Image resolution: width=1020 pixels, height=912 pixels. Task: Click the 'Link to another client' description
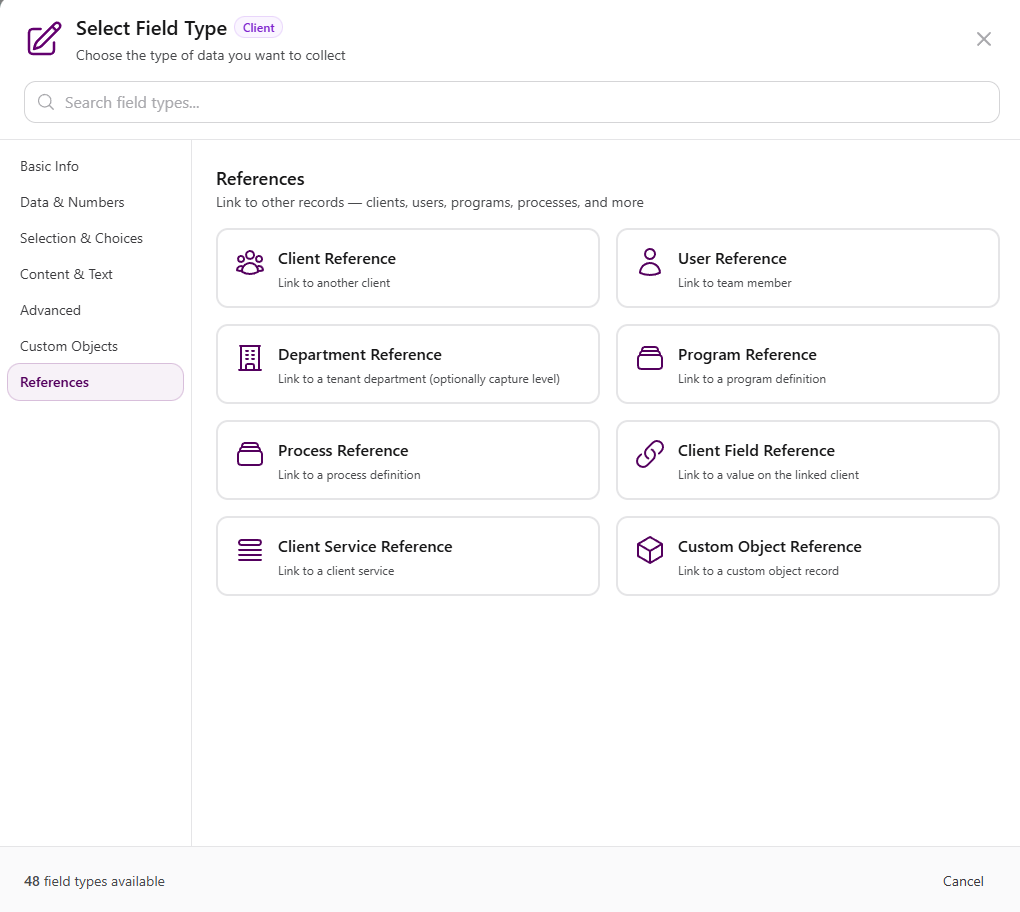coord(334,283)
